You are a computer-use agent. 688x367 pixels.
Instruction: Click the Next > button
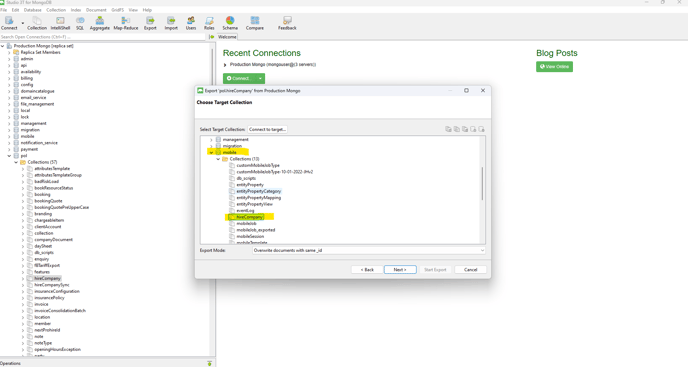click(400, 270)
